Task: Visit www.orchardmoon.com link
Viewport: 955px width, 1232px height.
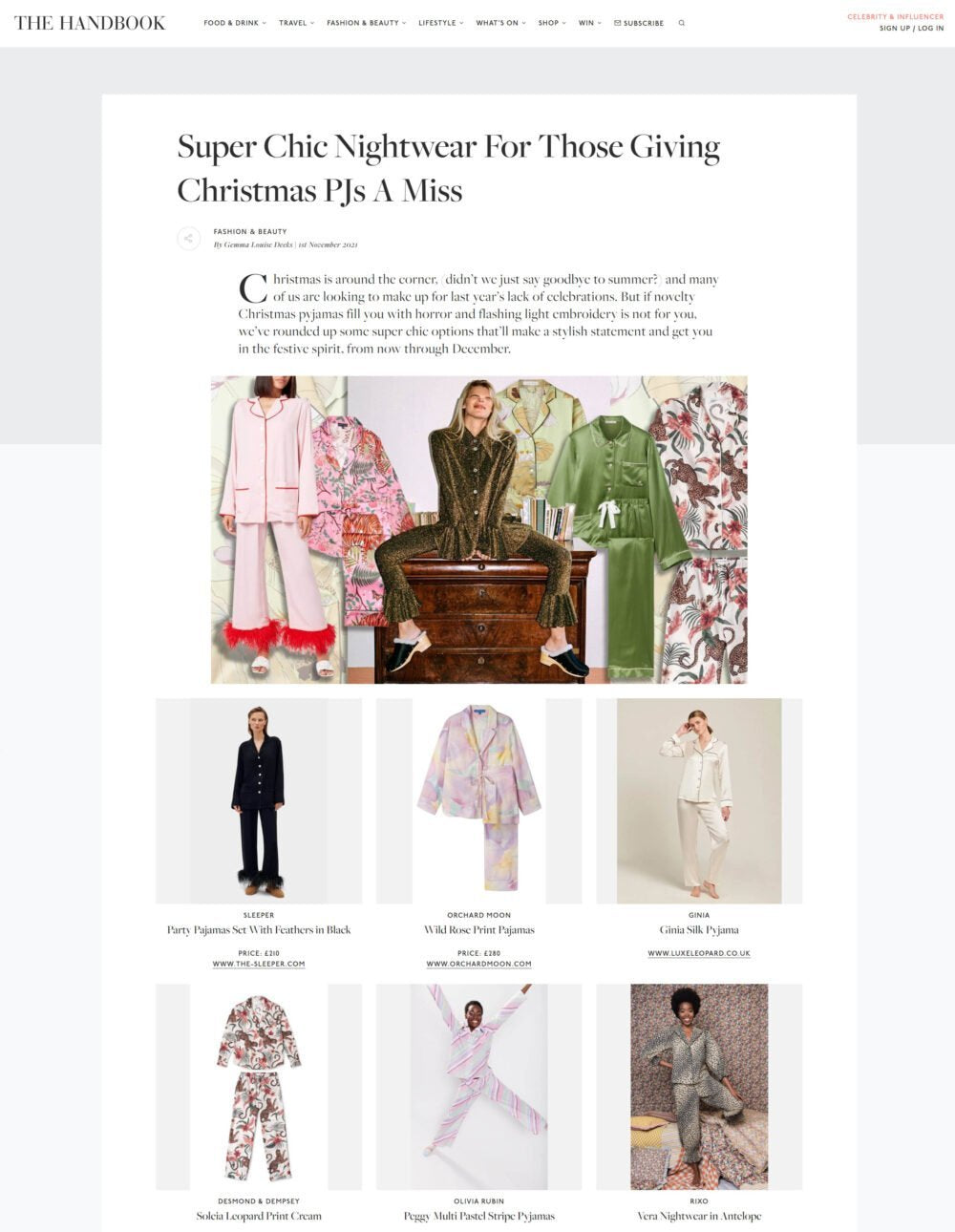Action: [x=478, y=964]
